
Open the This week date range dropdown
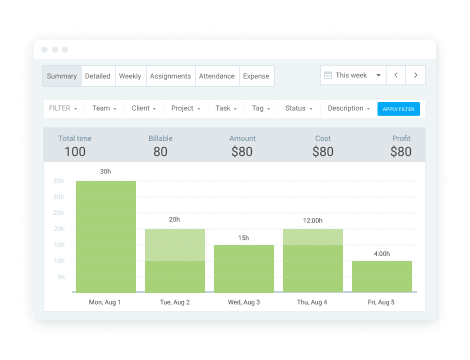(x=353, y=75)
